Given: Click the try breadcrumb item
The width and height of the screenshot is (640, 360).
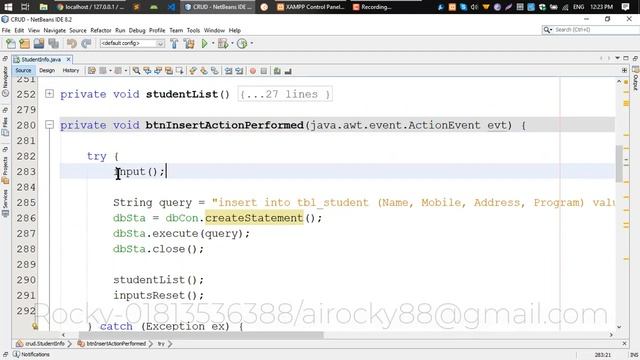Looking at the screenshot, I should pos(161,344).
